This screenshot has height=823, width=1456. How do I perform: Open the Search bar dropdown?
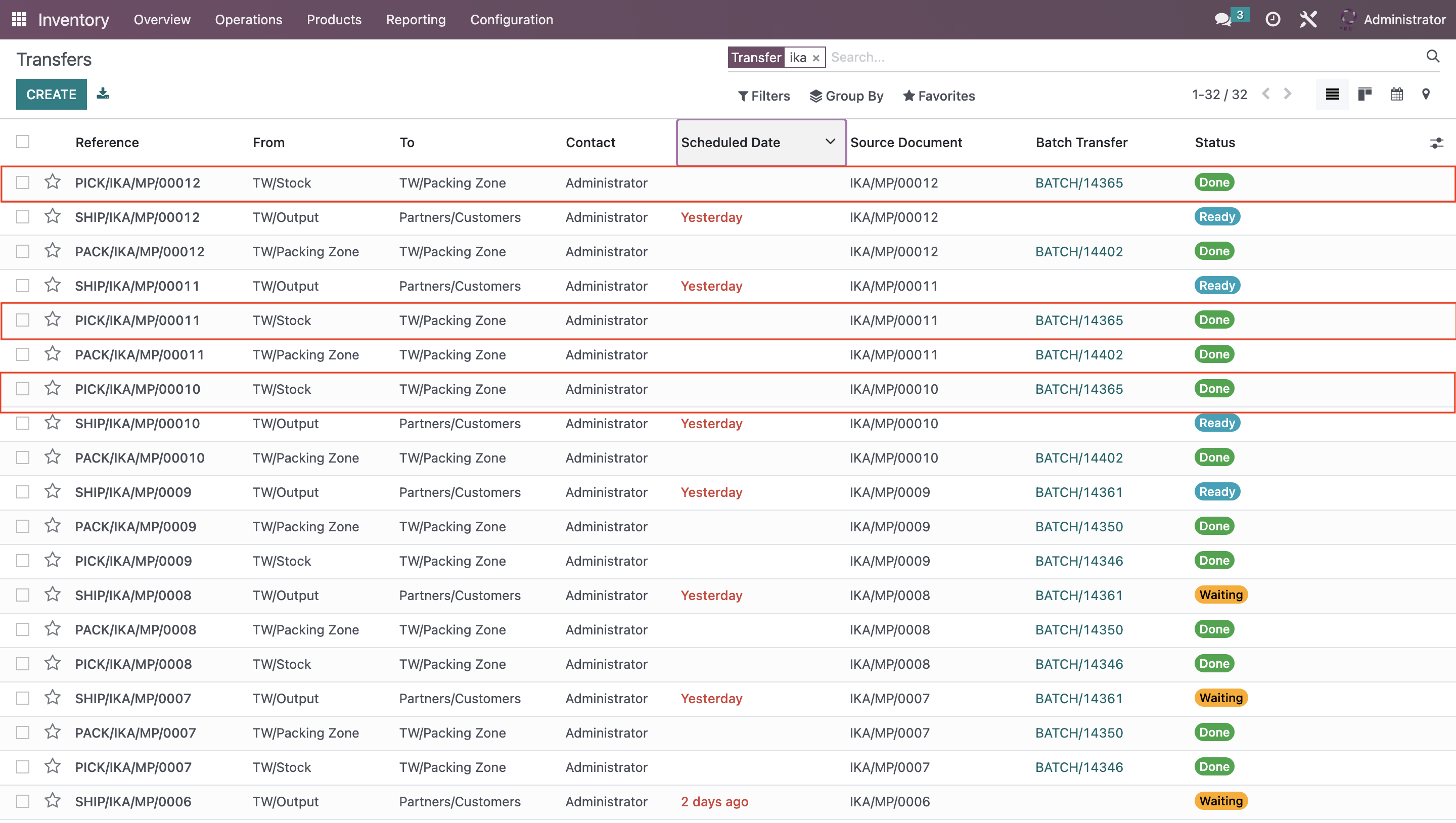pyautogui.click(x=1434, y=57)
